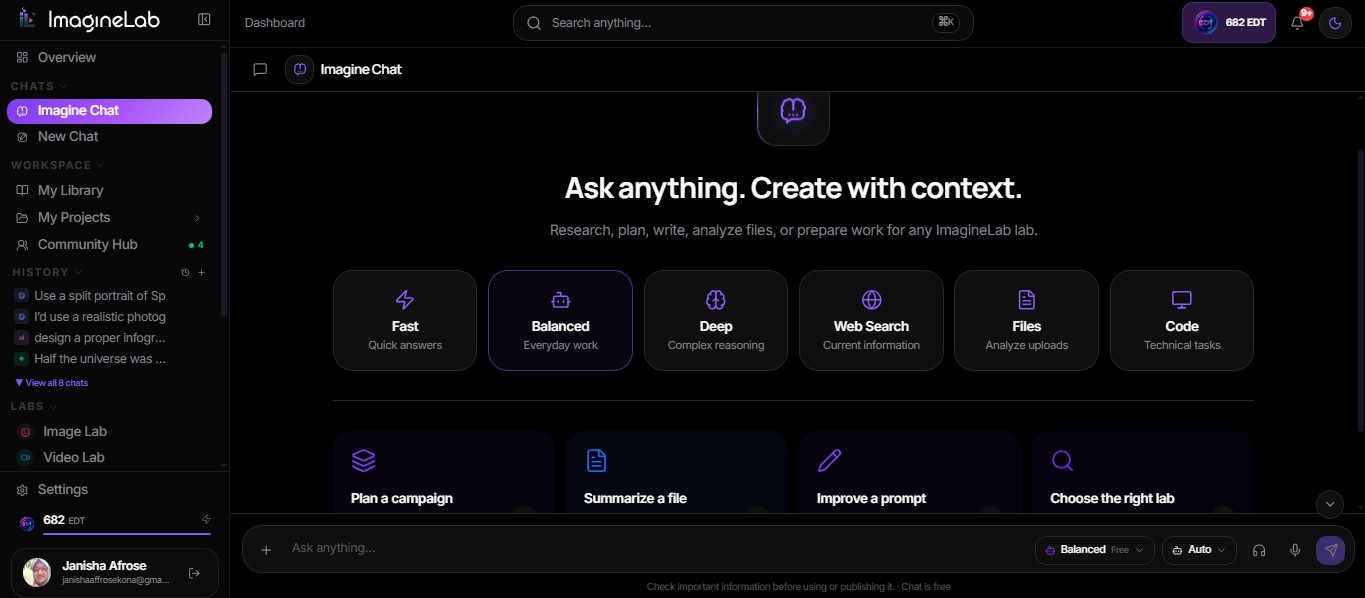Click the microphone icon
The height and width of the screenshot is (598, 1365).
point(1295,550)
